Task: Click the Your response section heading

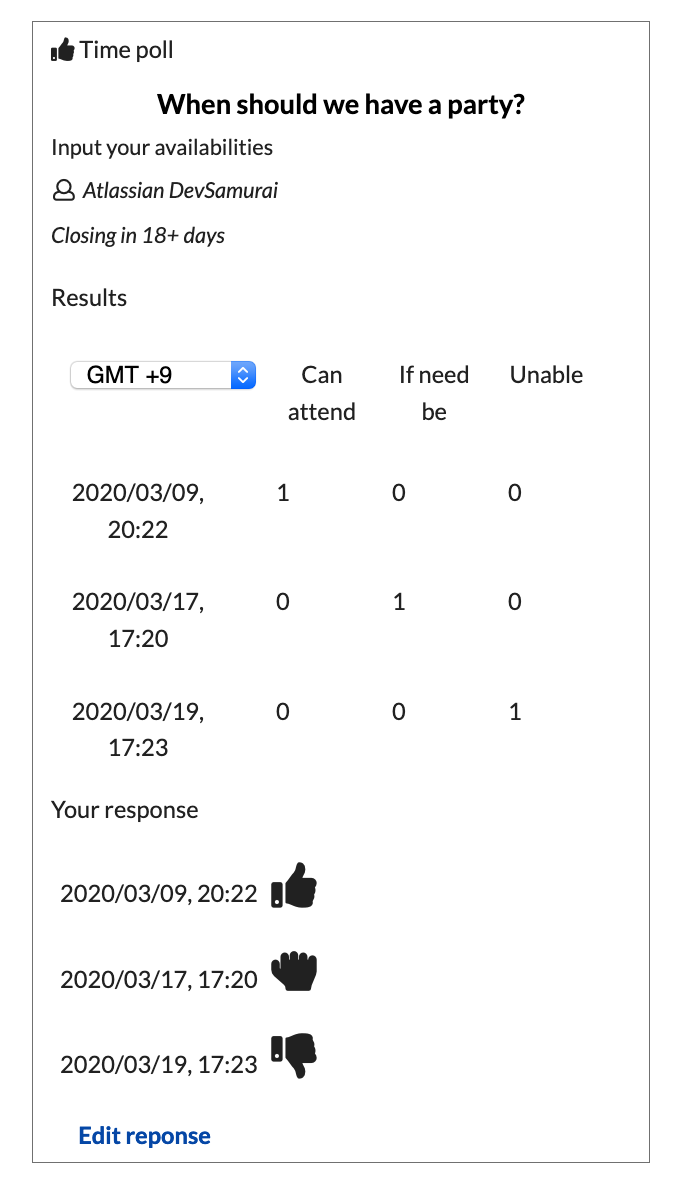Action: click(125, 810)
